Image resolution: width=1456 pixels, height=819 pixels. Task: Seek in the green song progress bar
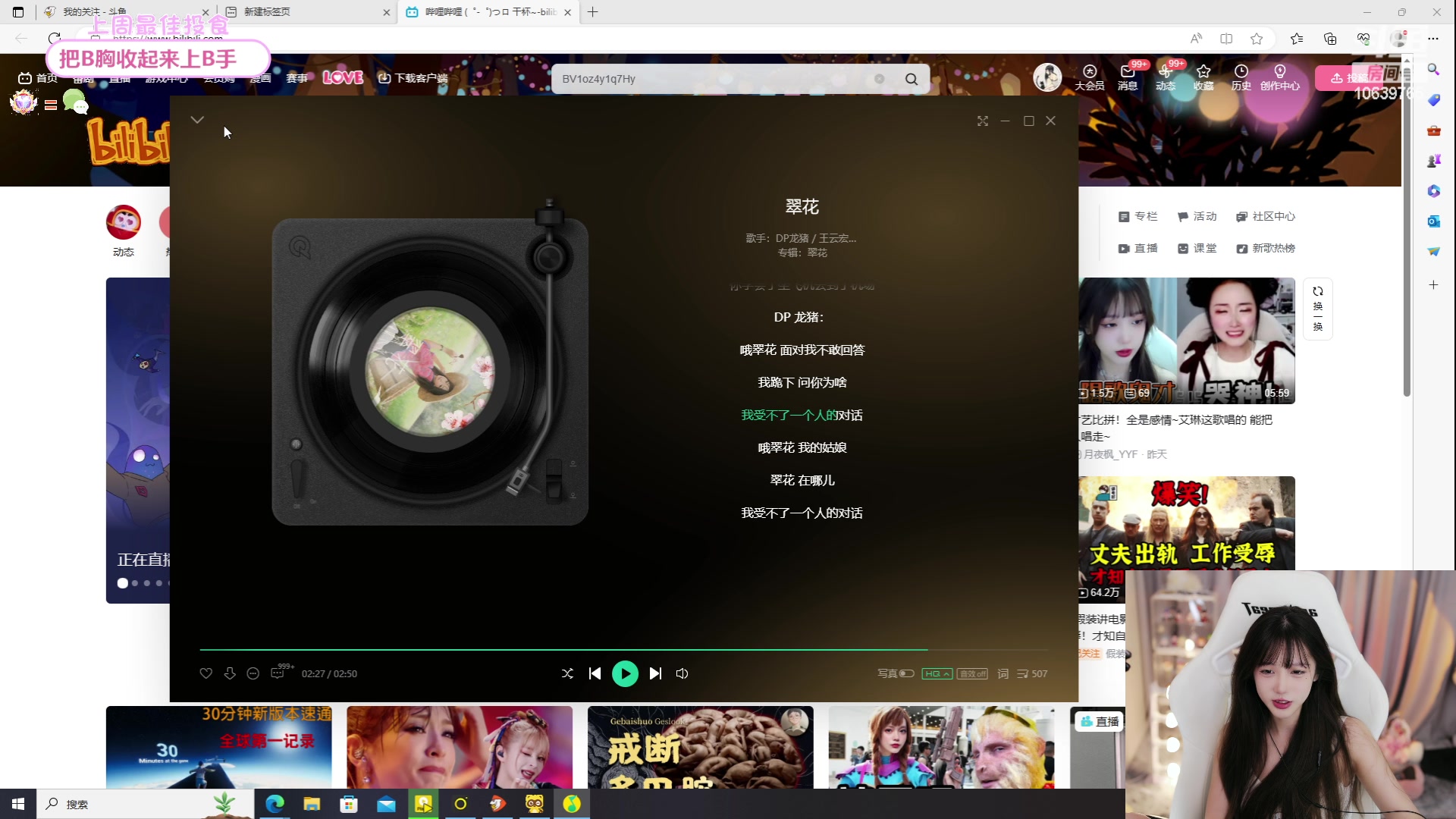[x=623, y=650]
